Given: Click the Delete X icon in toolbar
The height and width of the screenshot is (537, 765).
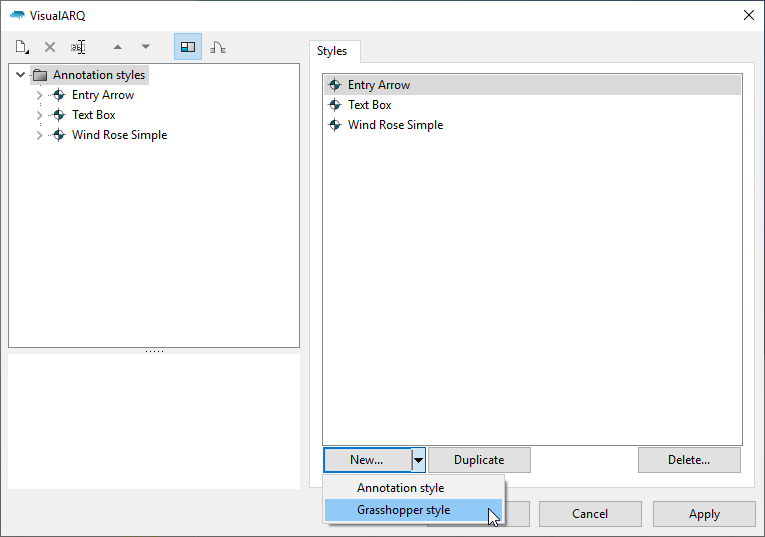Looking at the screenshot, I should pyautogui.click(x=50, y=47).
